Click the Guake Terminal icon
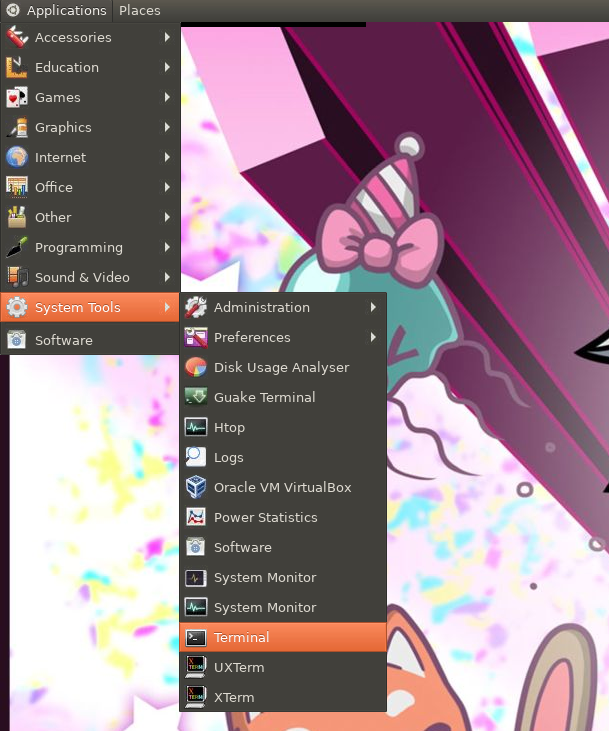The image size is (609, 731). (x=196, y=397)
